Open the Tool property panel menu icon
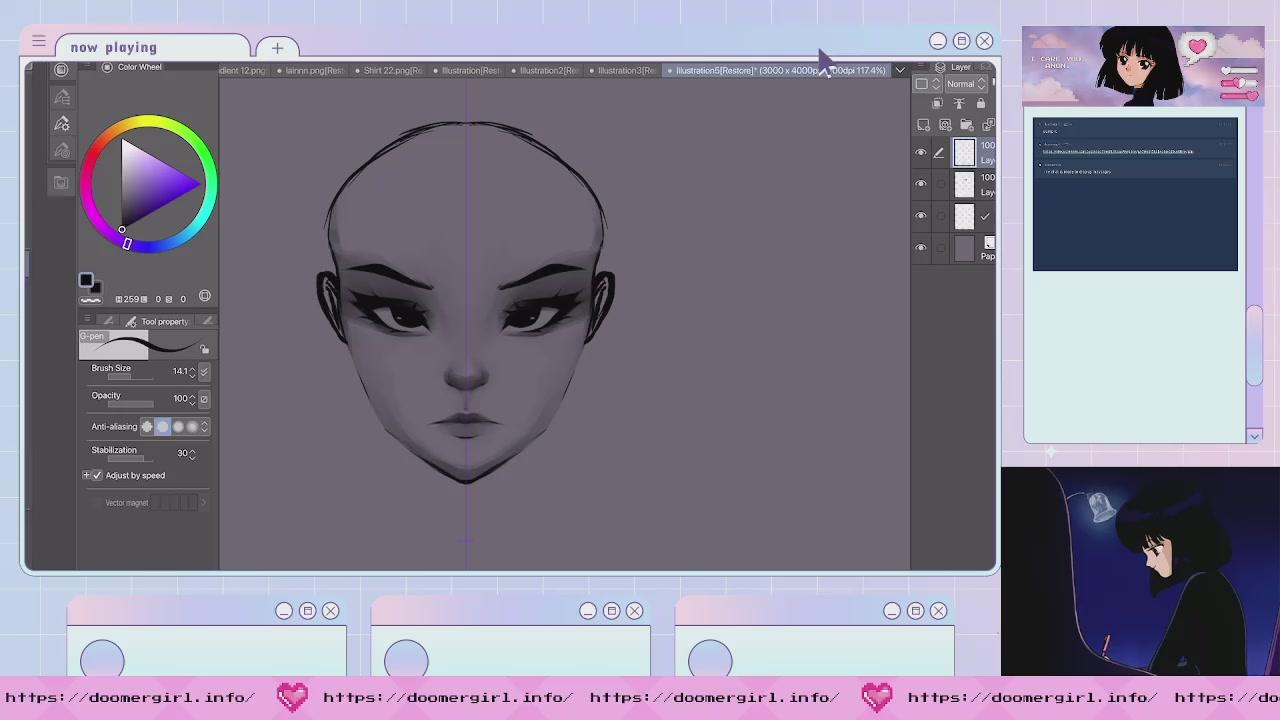 coord(86,320)
